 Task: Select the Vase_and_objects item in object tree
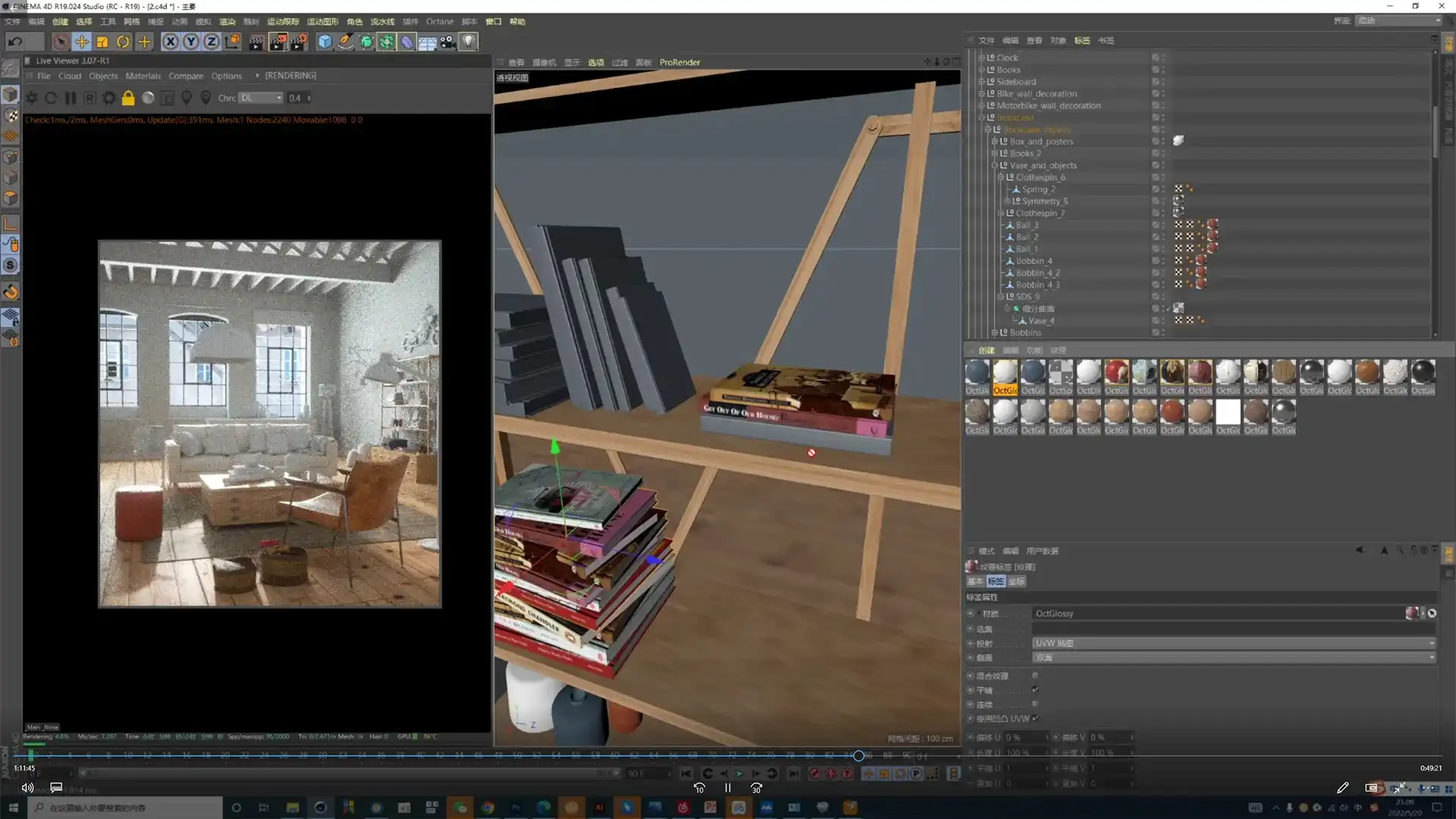[1043, 165]
